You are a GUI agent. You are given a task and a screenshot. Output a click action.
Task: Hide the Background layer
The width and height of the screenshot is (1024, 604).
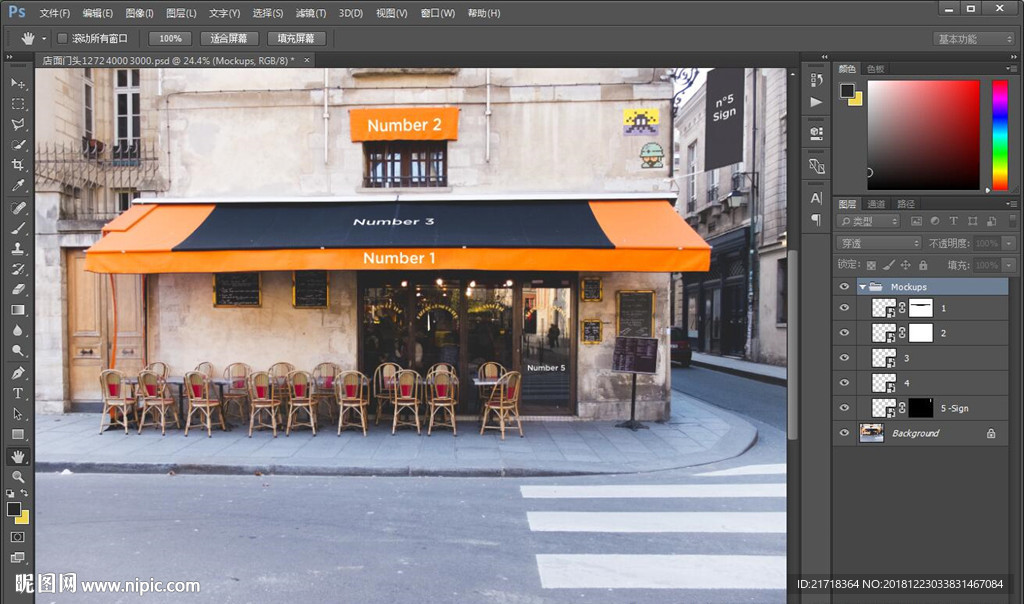(844, 432)
